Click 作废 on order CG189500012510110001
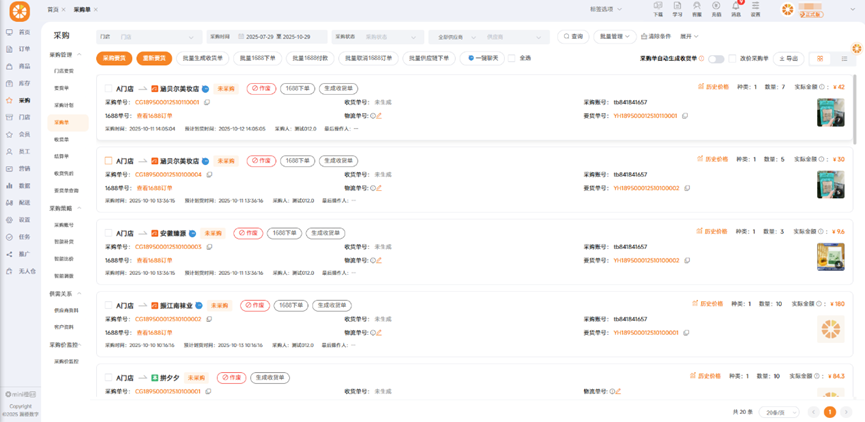This screenshot has width=865, height=422. click(261, 88)
